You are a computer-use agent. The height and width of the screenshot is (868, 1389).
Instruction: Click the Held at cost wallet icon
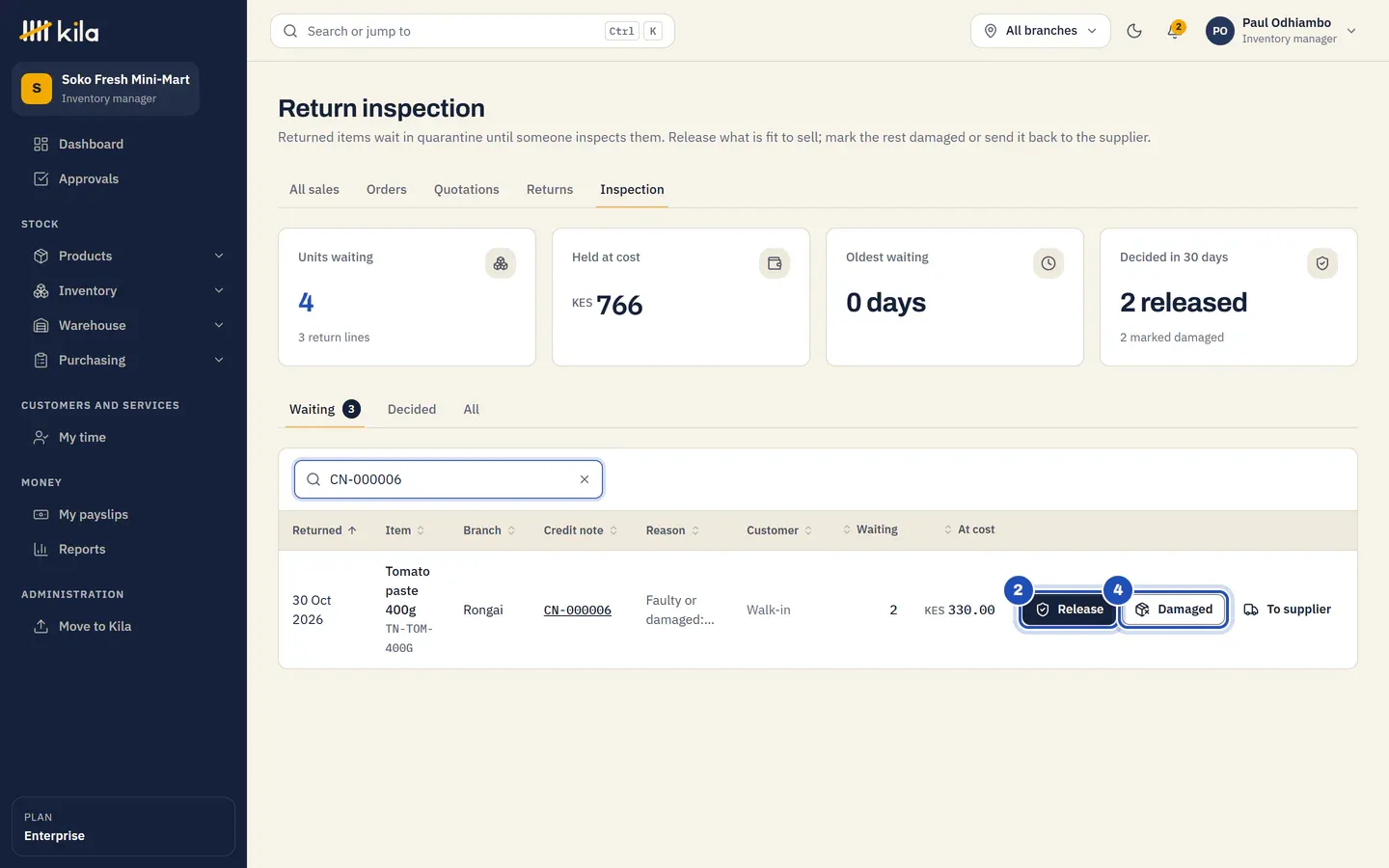(775, 263)
